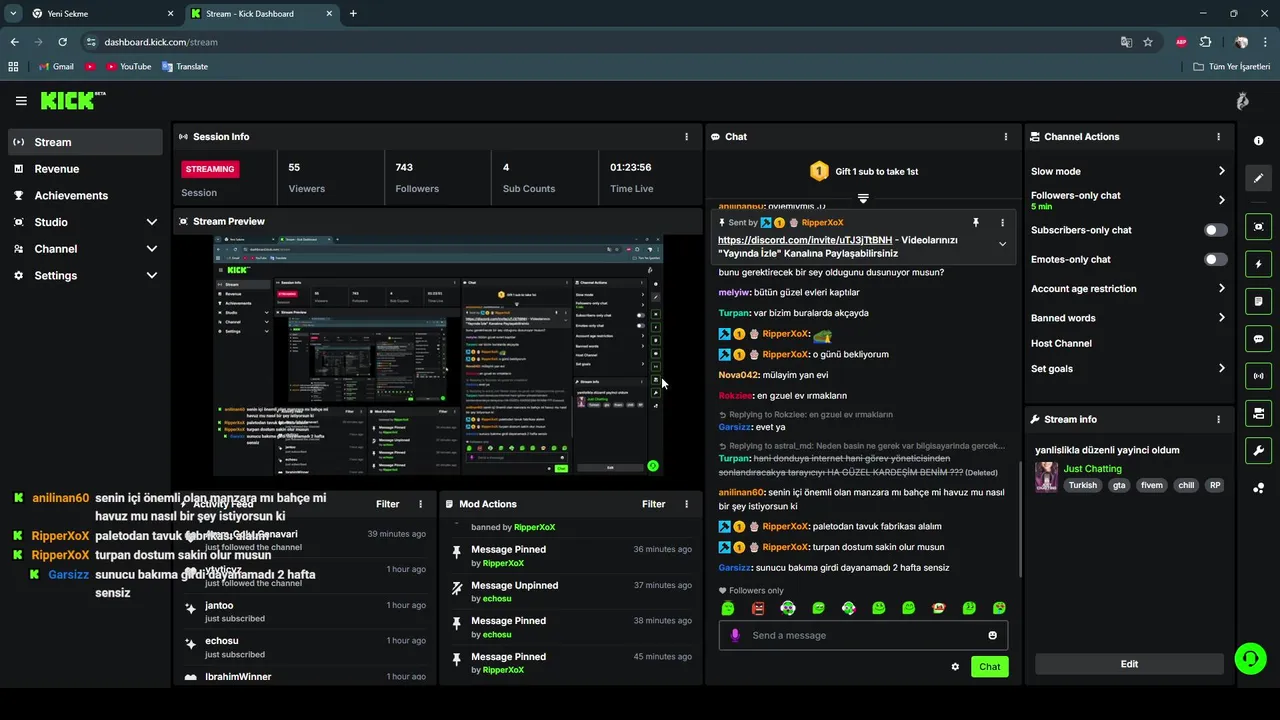
Task: Open the Session Info three-dot menu
Action: pos(686,137)
